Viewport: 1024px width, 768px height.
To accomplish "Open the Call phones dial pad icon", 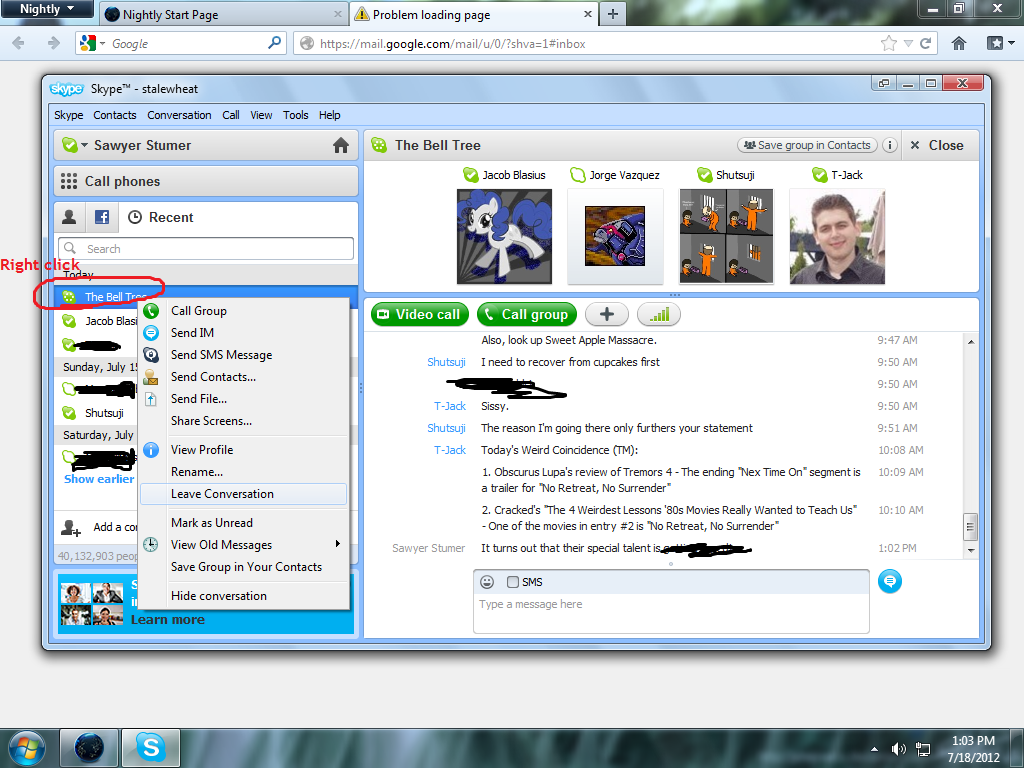I will pyautogui.click(x=69, y=181).
